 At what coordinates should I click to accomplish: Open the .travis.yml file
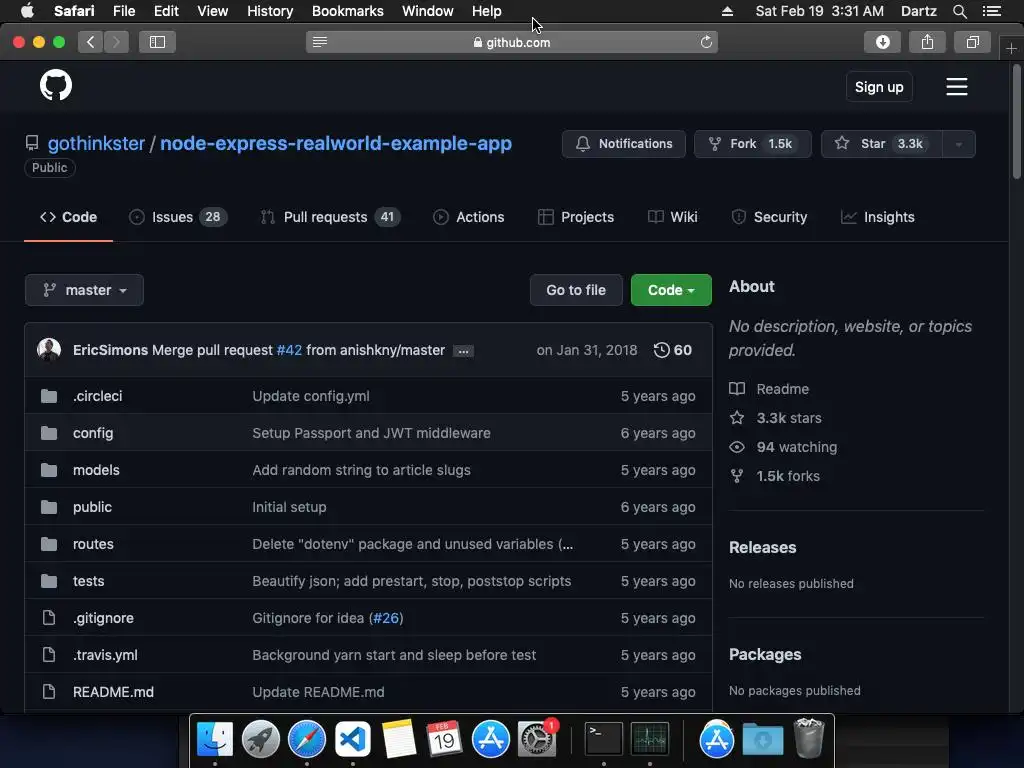pos(105,655)
